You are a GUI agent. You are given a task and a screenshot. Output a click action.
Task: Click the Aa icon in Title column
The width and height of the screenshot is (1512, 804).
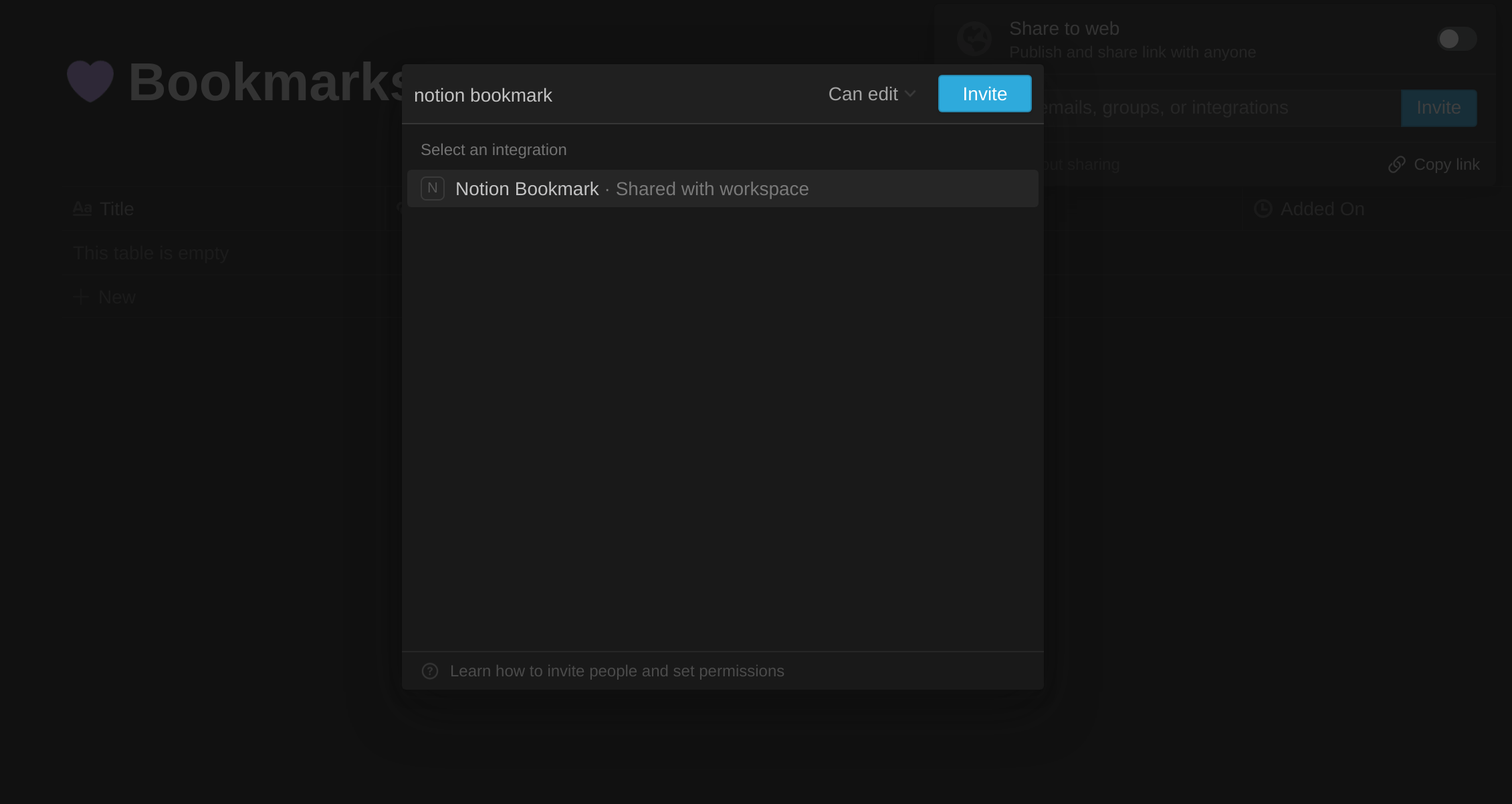[x=81, y=208]
